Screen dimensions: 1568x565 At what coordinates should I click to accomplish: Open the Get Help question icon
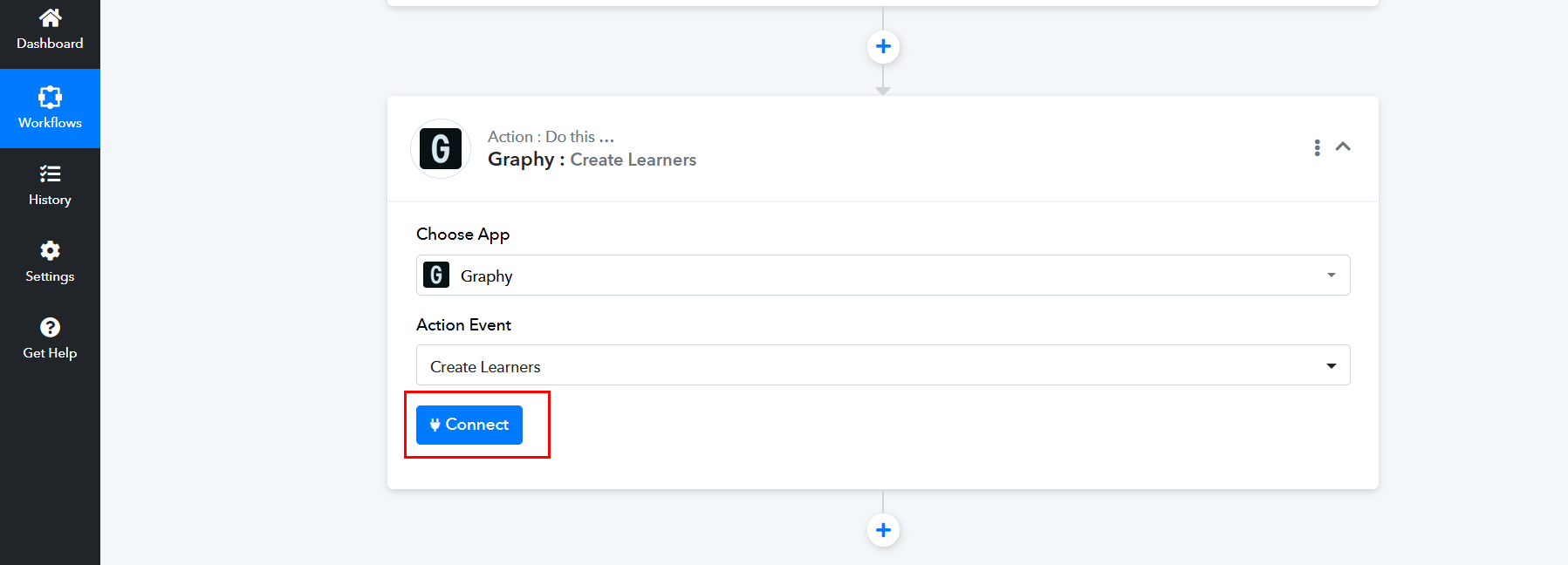tap(50, 327)
